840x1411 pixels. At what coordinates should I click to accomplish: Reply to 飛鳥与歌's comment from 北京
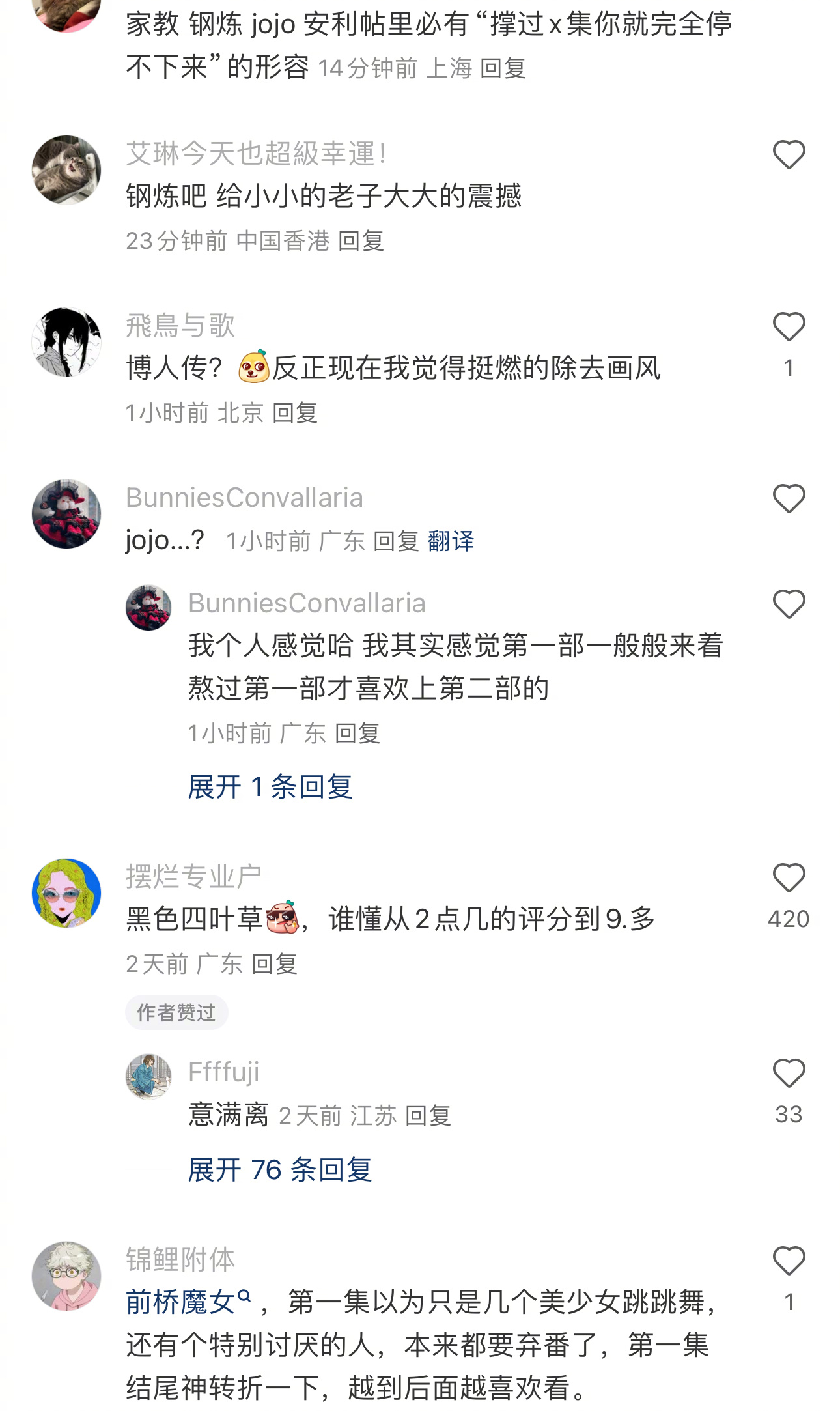click(295, 413)
